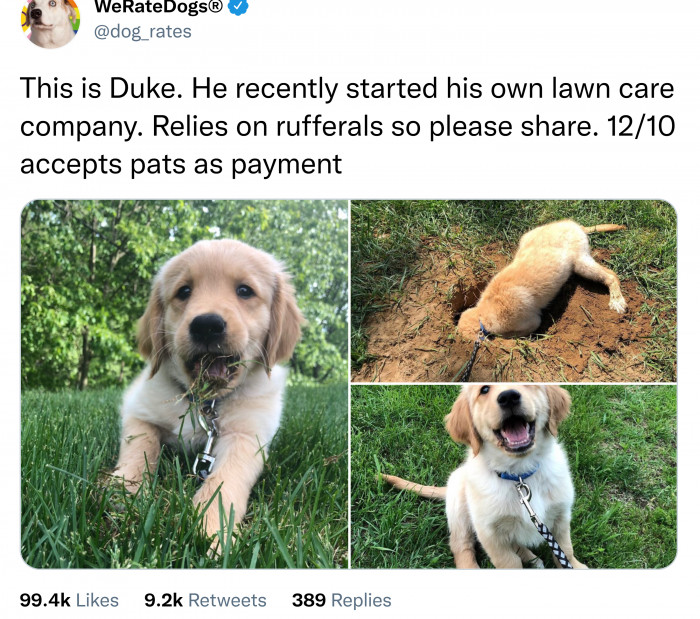Image resolution: width=700 pixels, height=619 pixels.
Task: Show the 389 Replies
Action: pos(341,600)
